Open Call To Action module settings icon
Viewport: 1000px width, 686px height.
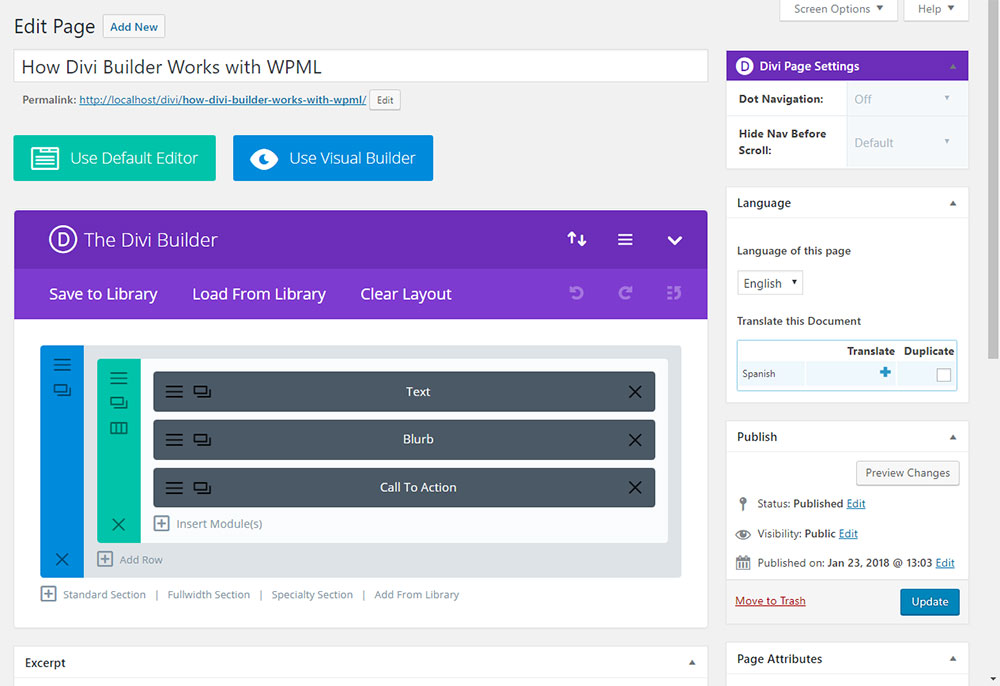coord(174,488)
